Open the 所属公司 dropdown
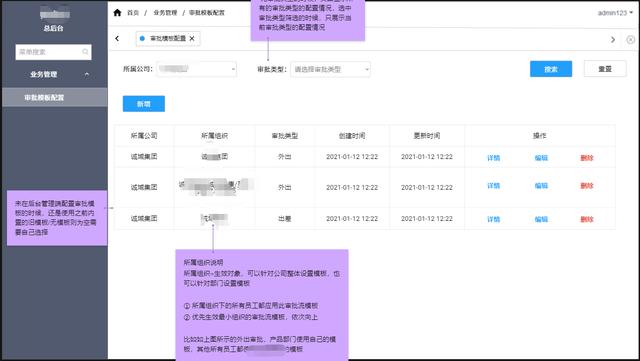The width and height of the screenshot is (640, 361). [x=196, y=69]
